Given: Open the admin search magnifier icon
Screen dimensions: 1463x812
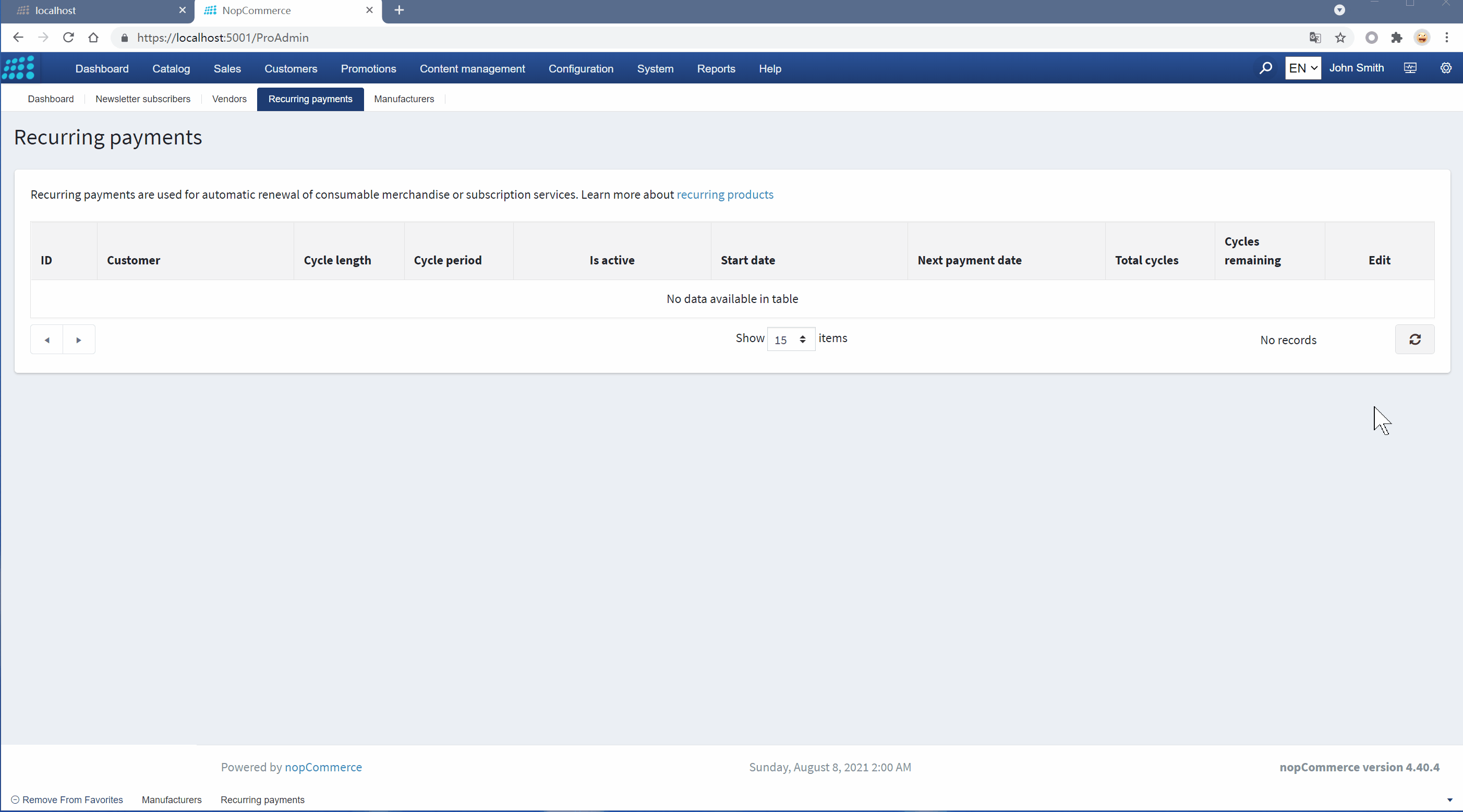Looking at the screenshot, I should [x=1265, y=68].
